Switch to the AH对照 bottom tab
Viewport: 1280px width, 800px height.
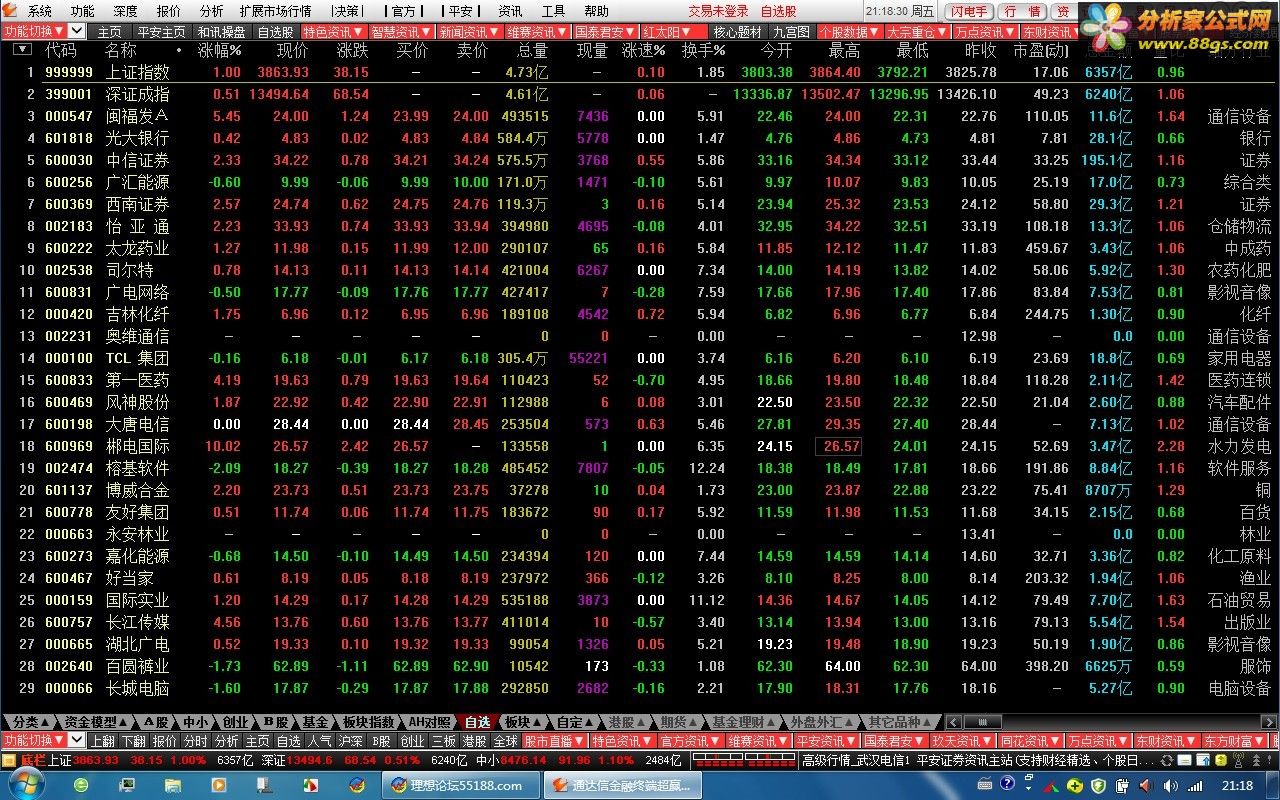[429, 721]
